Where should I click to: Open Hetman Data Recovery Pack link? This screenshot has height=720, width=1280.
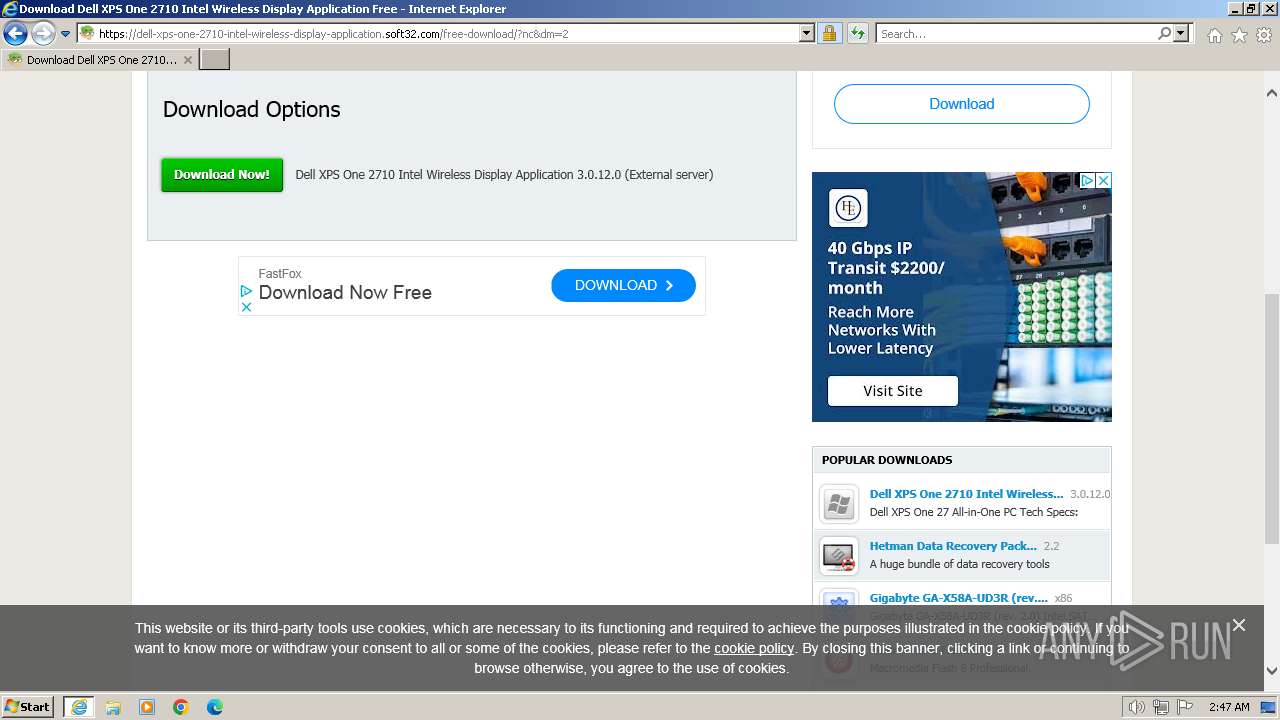pos(953,546)
